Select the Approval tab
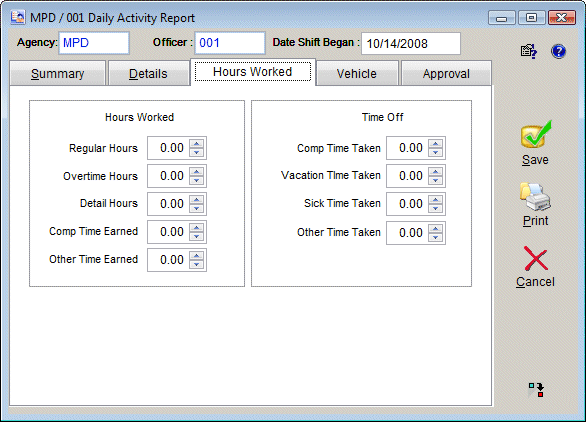Viewport: 586px width, 422px height. [446, 73]
